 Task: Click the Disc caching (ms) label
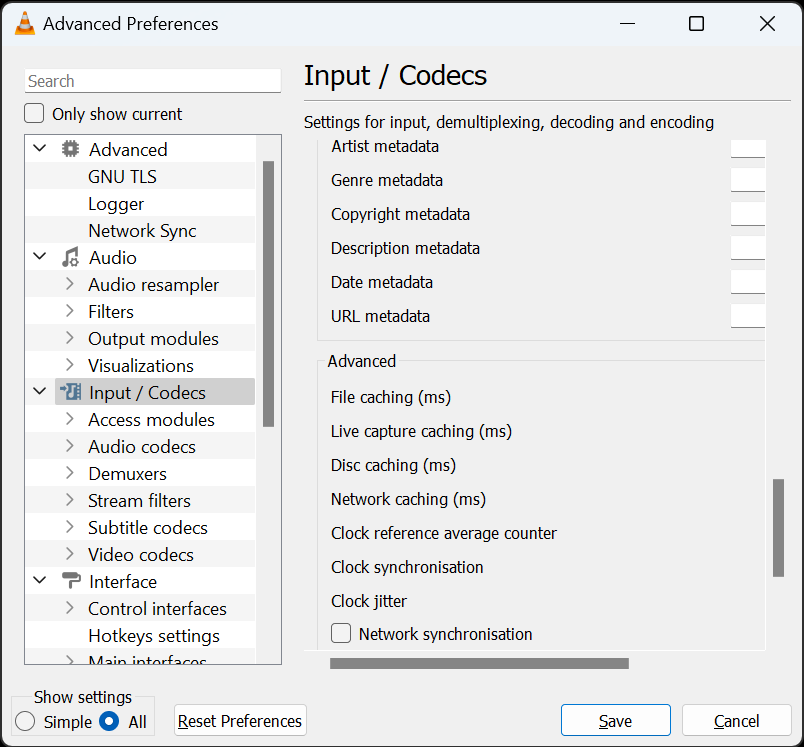click(393, 465)
